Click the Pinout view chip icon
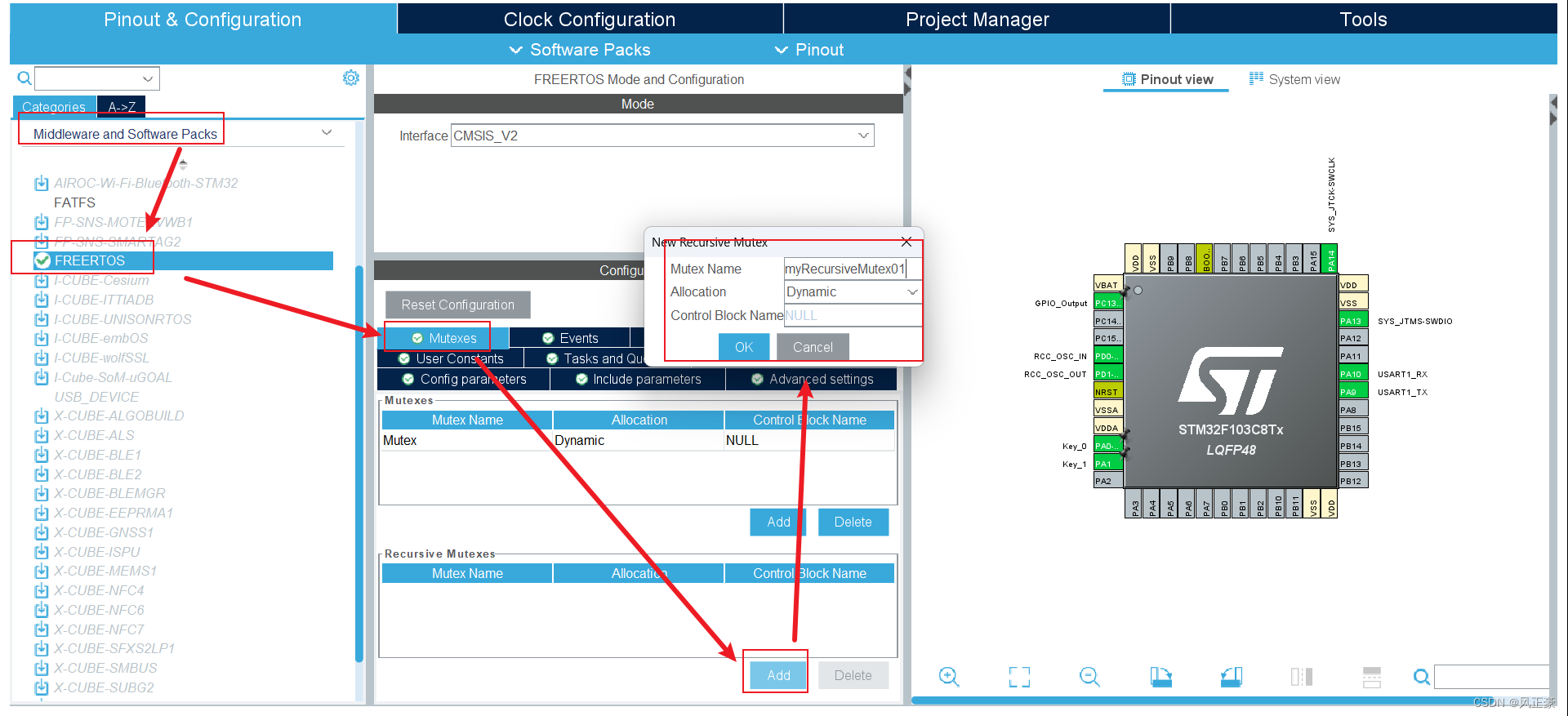 click(1129, 79)
